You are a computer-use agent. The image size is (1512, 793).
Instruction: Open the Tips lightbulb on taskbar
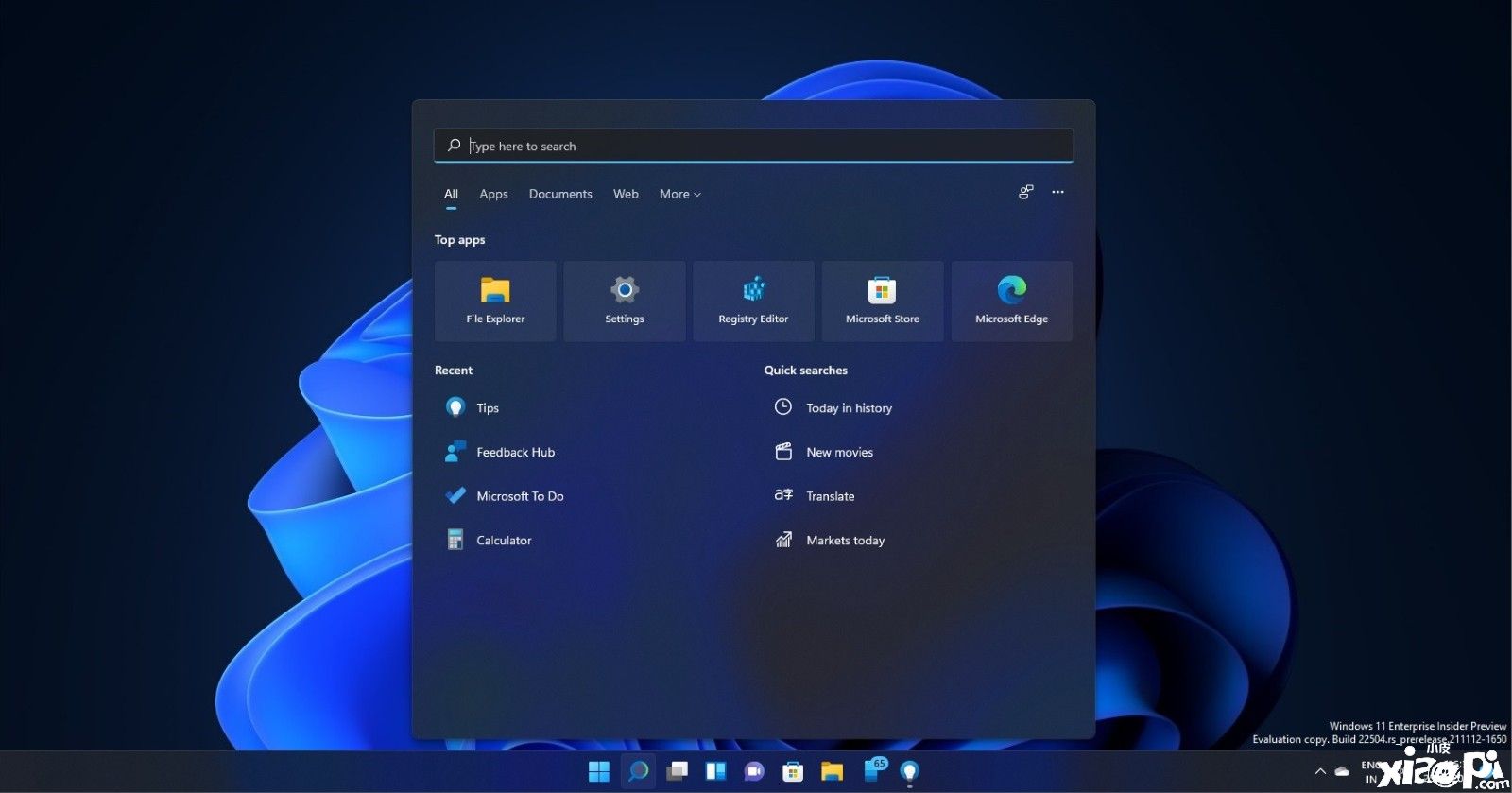click(x=910, y=772)
